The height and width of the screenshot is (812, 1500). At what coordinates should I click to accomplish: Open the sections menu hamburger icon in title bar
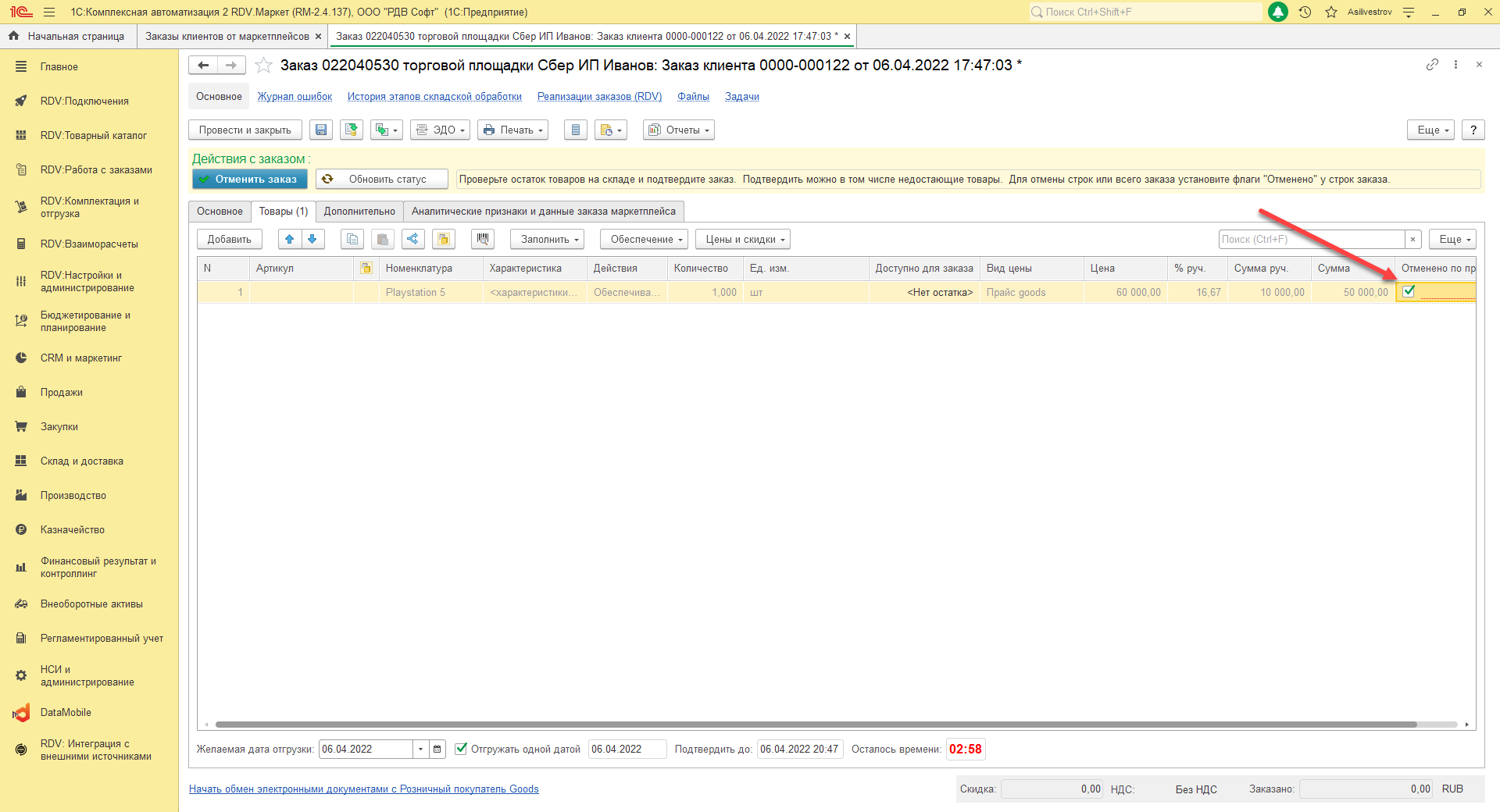click(x=49, y=12)
